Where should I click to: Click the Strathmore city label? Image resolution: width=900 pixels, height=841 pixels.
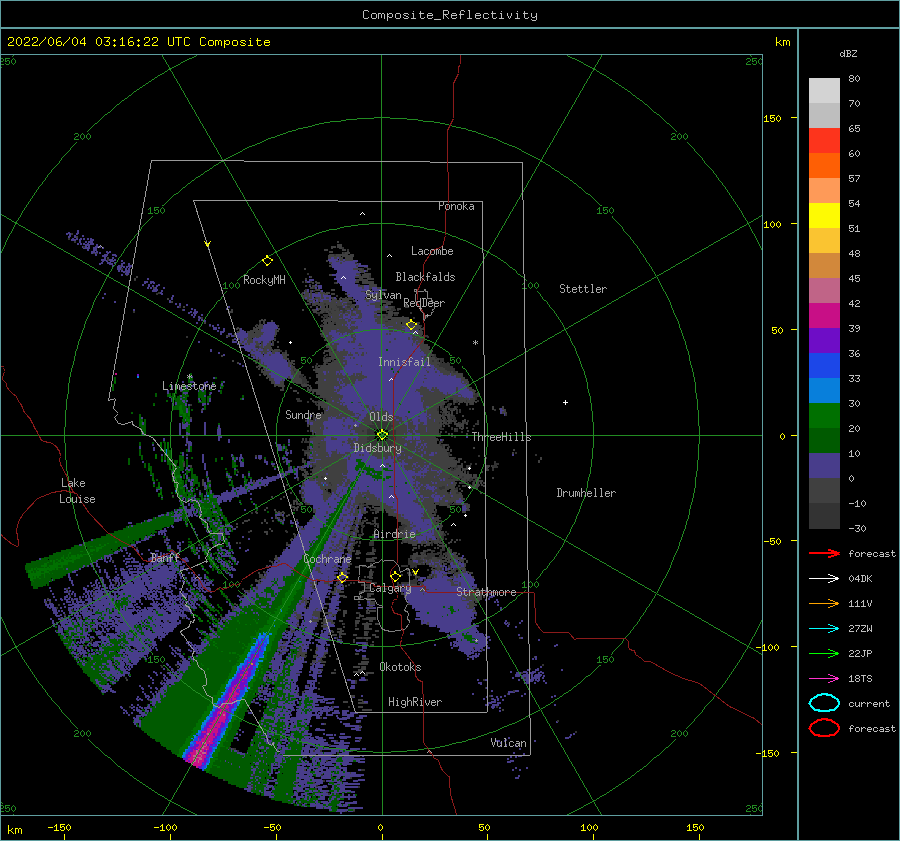click(x=486, y=592)
